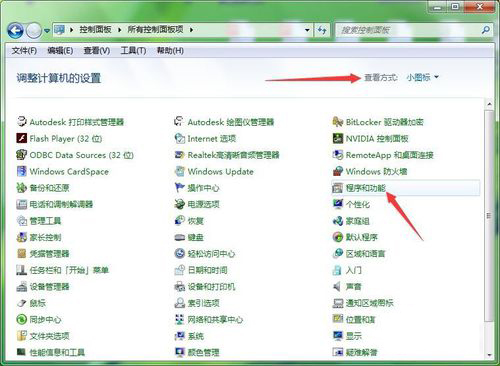Refresh the Control Panel view

tap(322, 30)
